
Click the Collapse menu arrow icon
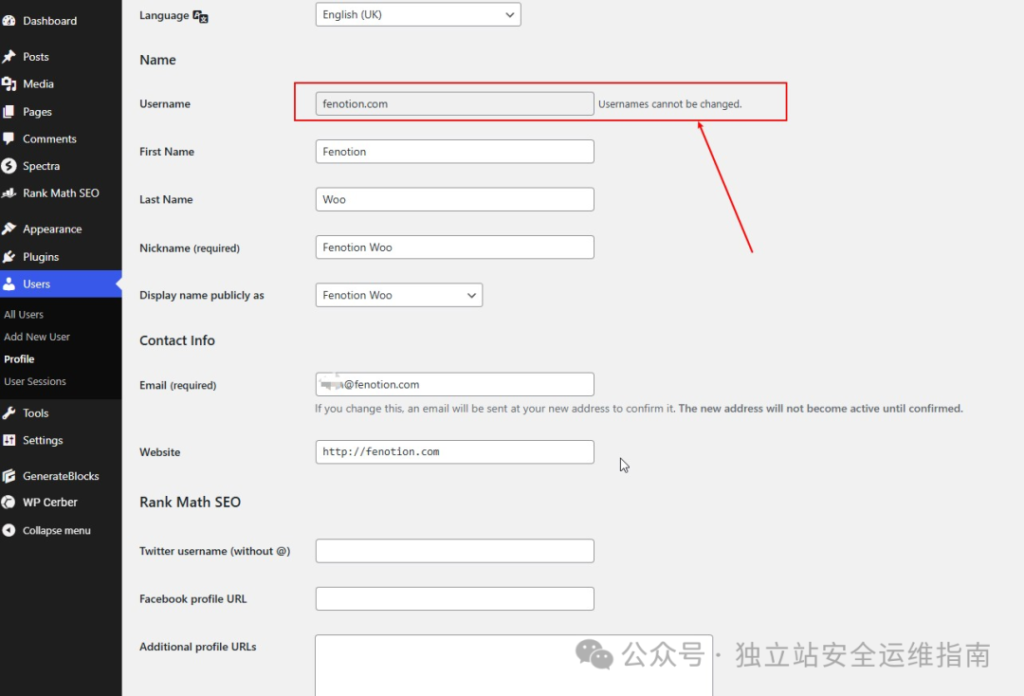(9, 530)
